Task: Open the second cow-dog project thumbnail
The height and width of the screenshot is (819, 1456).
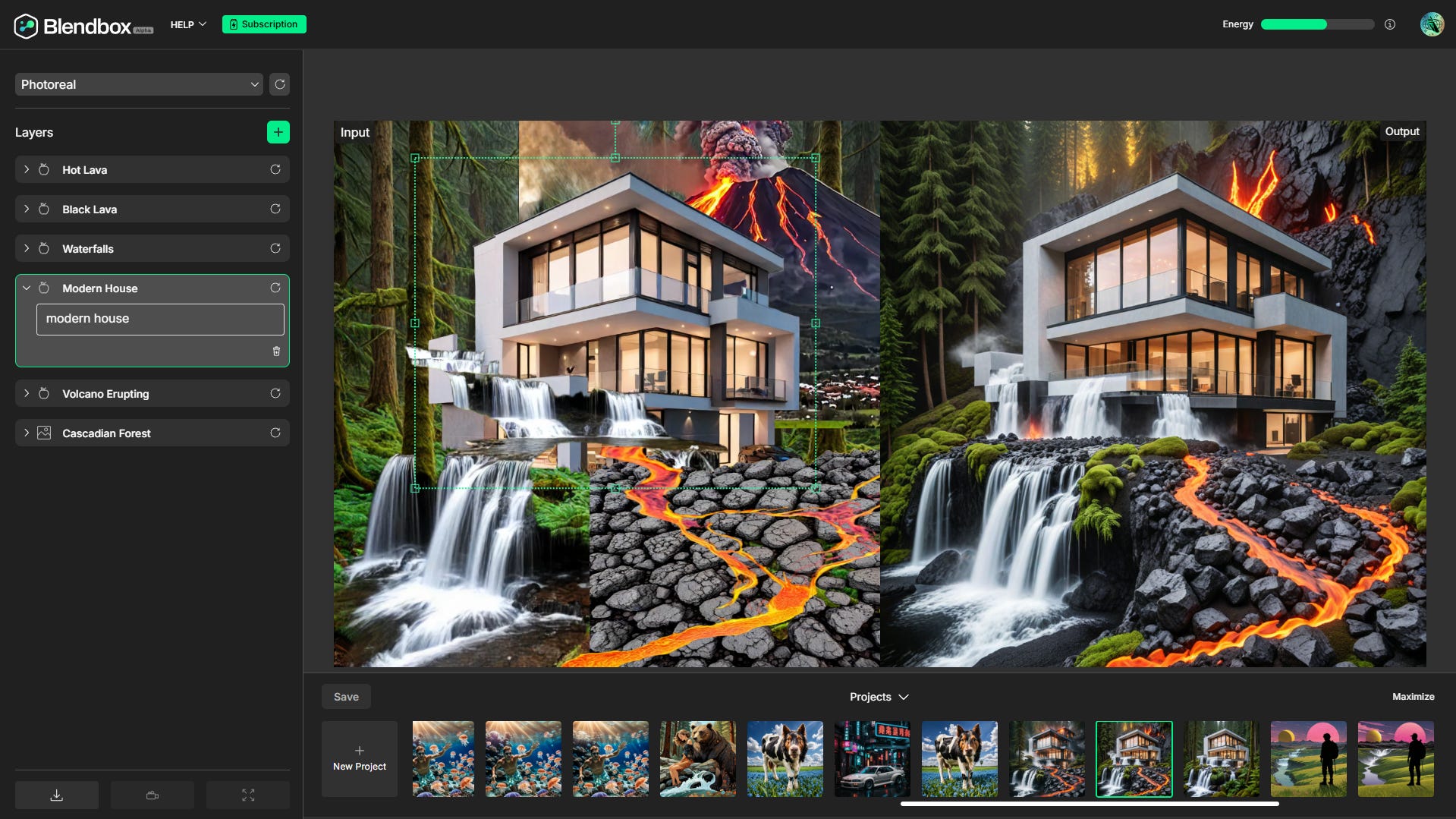Action: (960, 759)
